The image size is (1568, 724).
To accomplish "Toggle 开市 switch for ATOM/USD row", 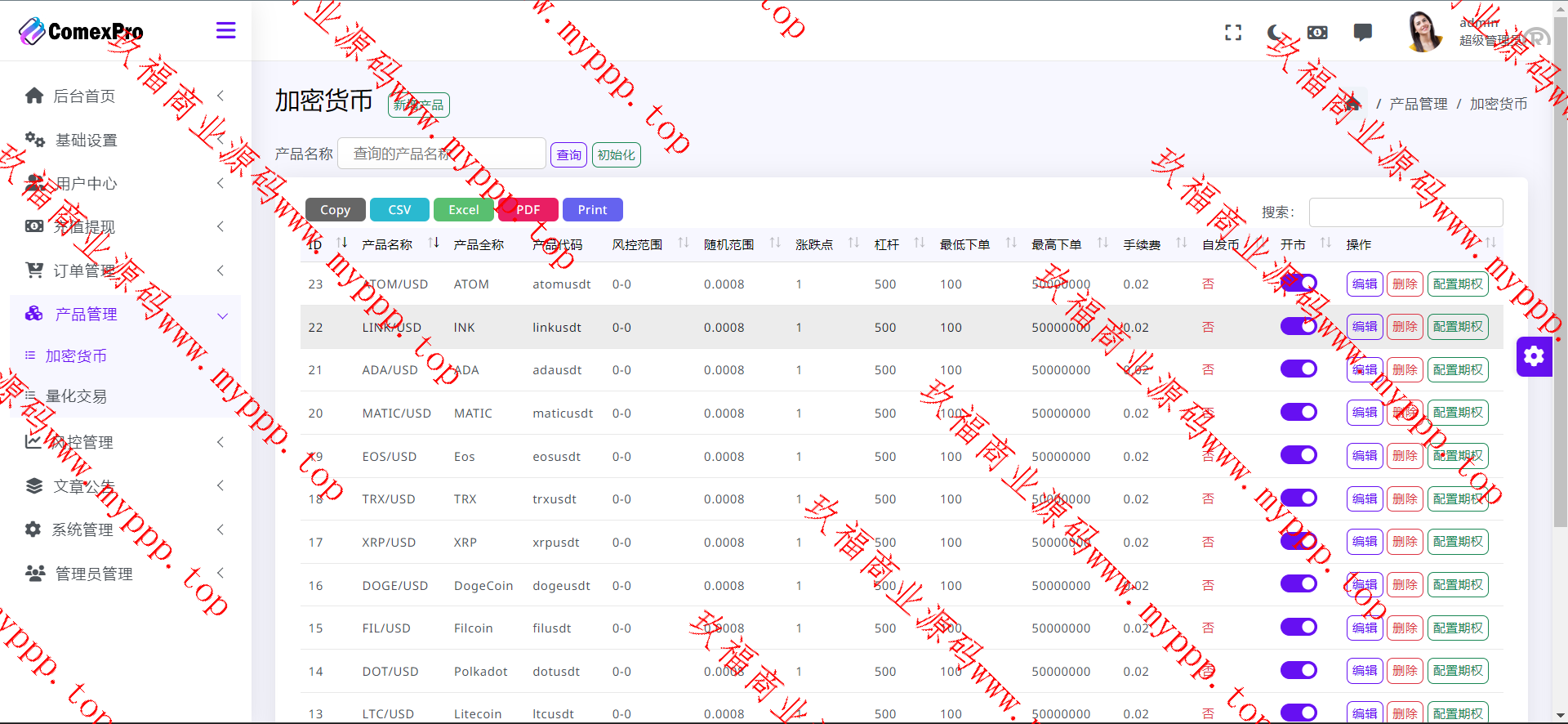I will tap(1298, 284).
